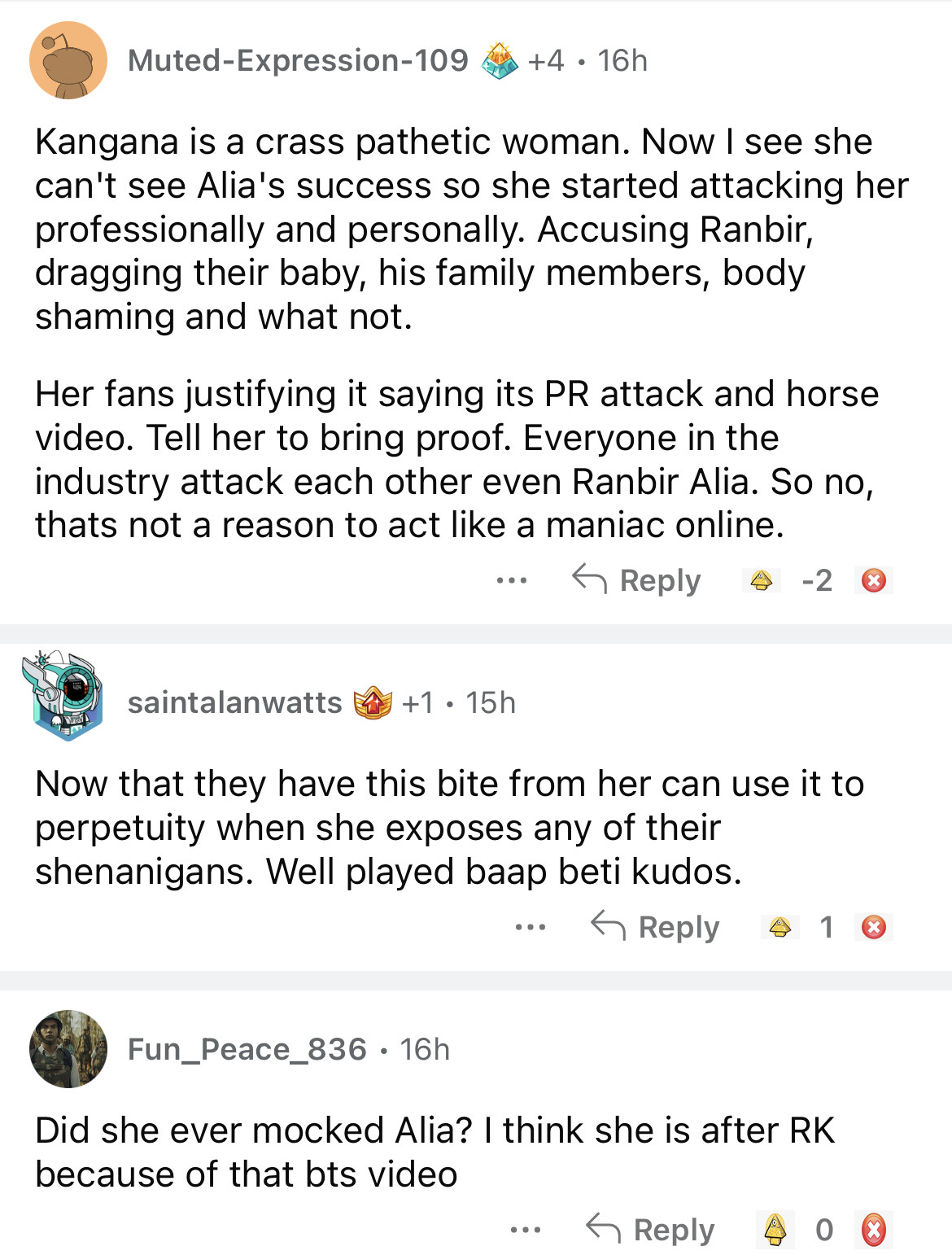Open more options on saintalanwatts' comment
Image resolution: width=952 pixels, height=1255 pixels.
click(x=531, y=927)
